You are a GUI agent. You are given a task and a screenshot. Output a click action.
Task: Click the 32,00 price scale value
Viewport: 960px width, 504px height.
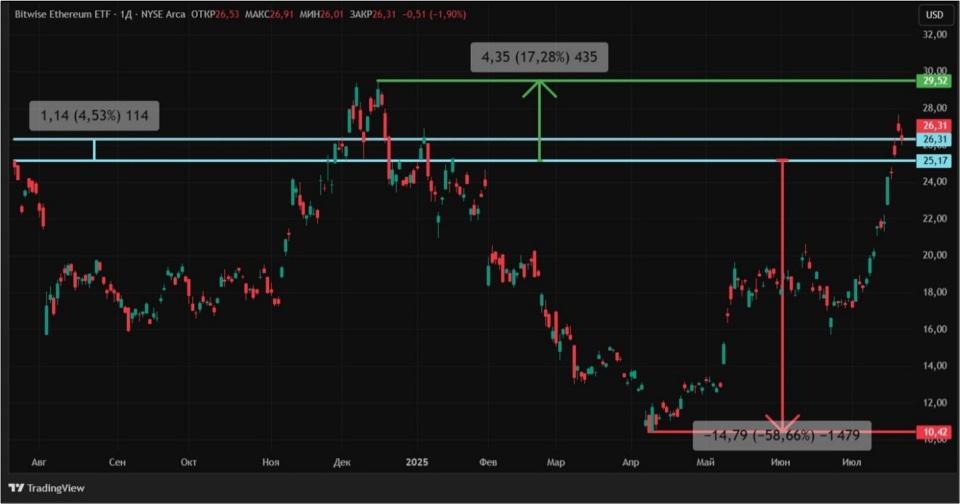click(x=934, y=34)
